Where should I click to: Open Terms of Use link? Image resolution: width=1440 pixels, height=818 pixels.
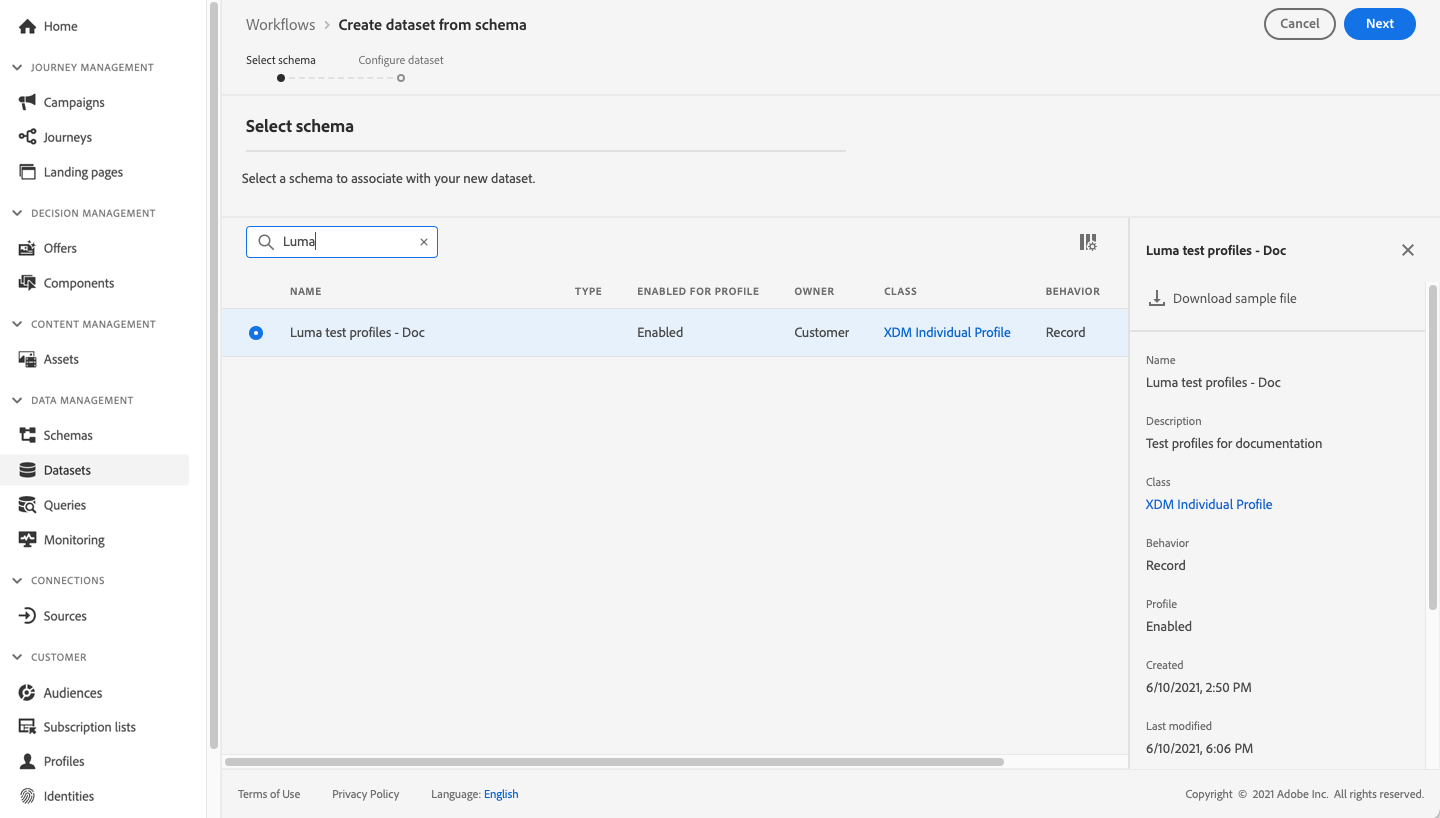click(x=269, y=794)
